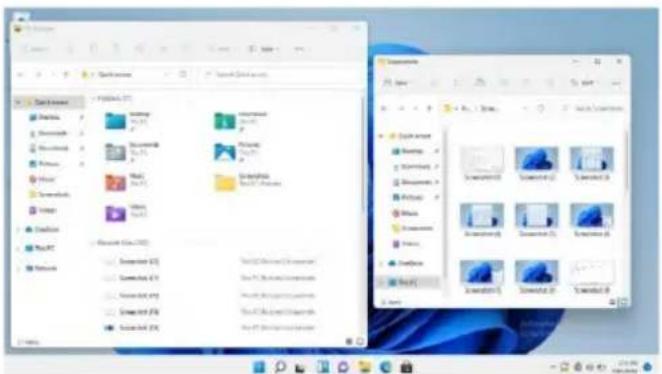The image size is (662, 374).
Task: Select Screenshot (3) thumbnail
Action: pos(591,163)
